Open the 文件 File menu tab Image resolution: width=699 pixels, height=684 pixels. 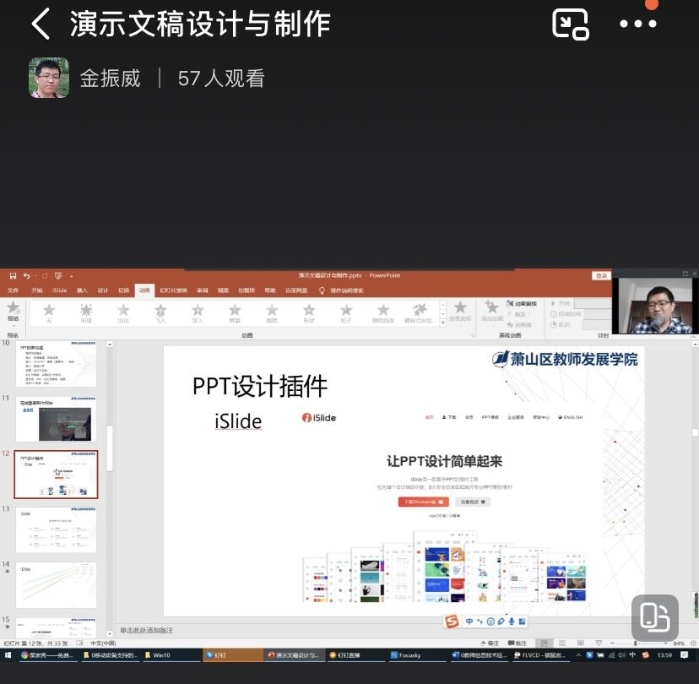pyautogui.click(x=13, y=290)
